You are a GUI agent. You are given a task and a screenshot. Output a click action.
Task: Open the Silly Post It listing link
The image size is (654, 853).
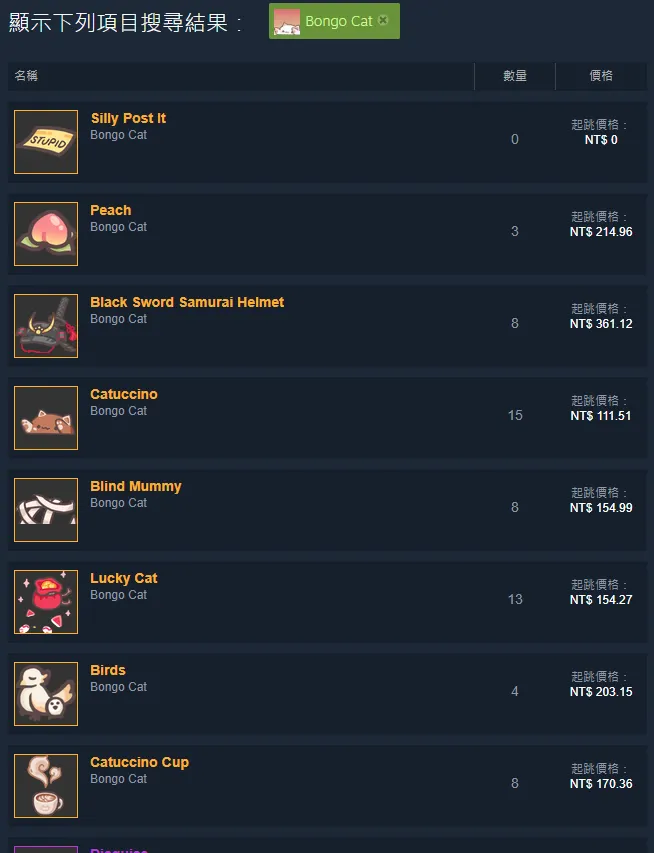pos(128,118)
